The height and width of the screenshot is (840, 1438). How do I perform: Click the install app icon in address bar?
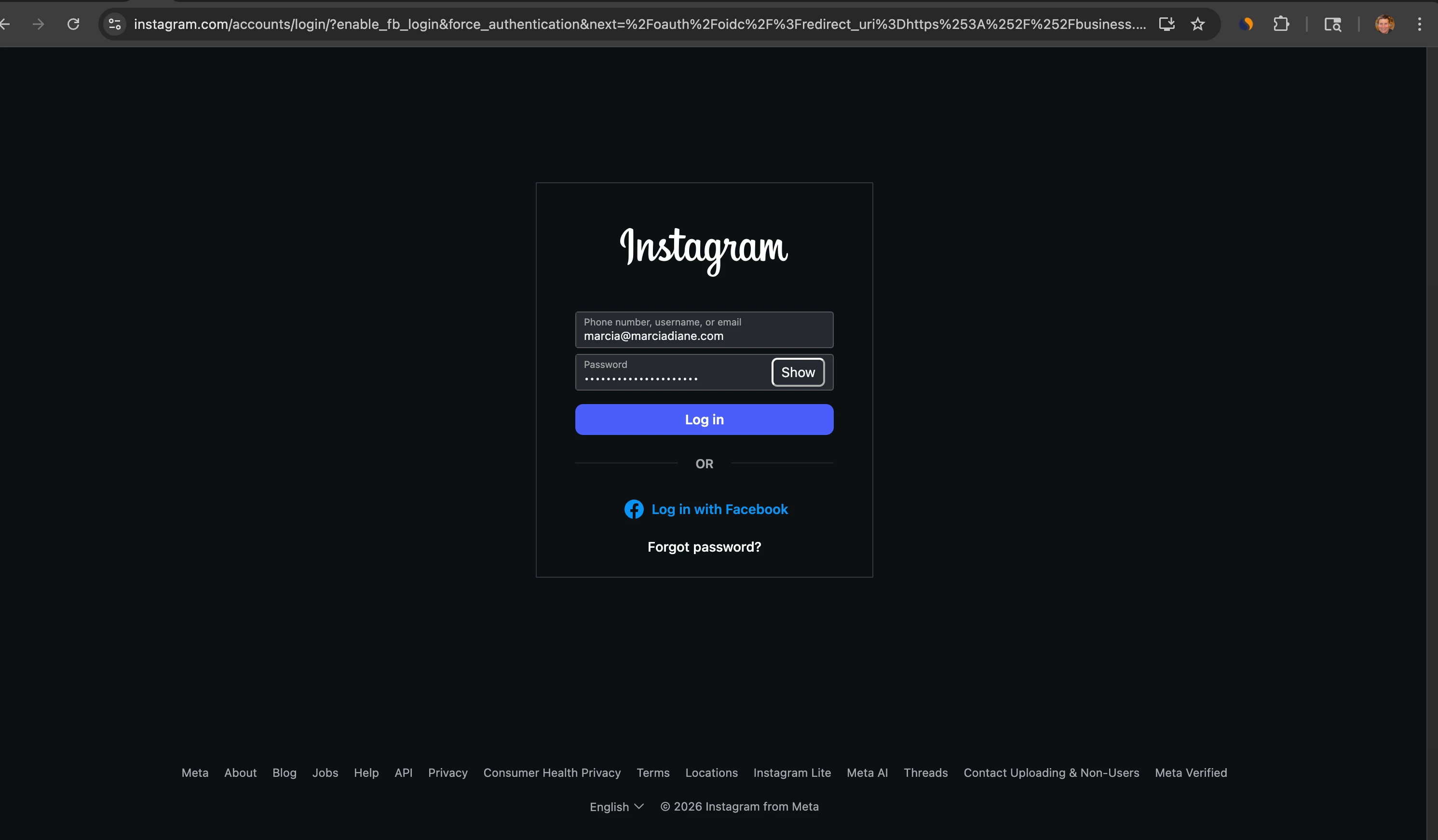pyautogui.click(x=1167, y=24)
